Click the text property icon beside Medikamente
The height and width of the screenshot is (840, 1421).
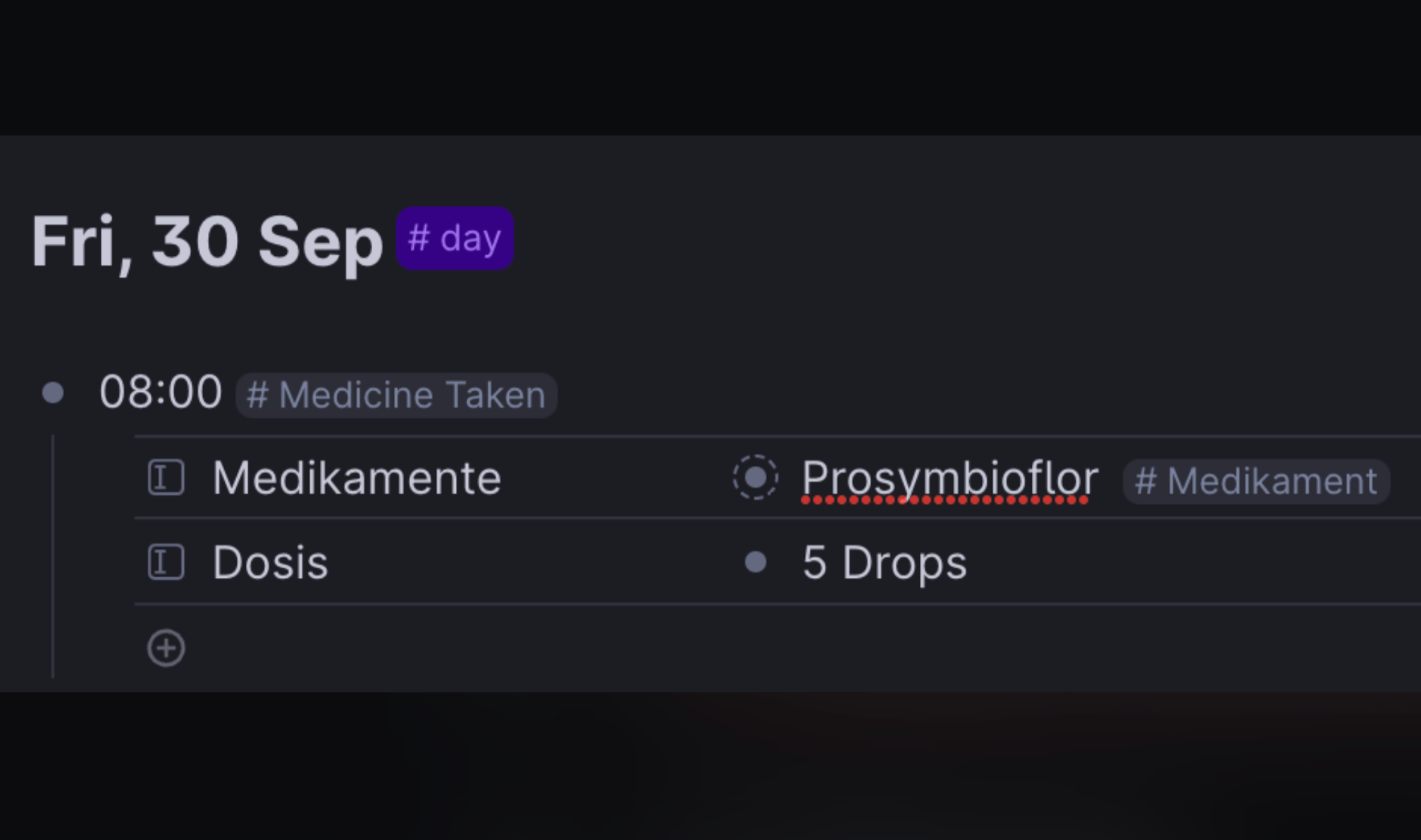166,477
